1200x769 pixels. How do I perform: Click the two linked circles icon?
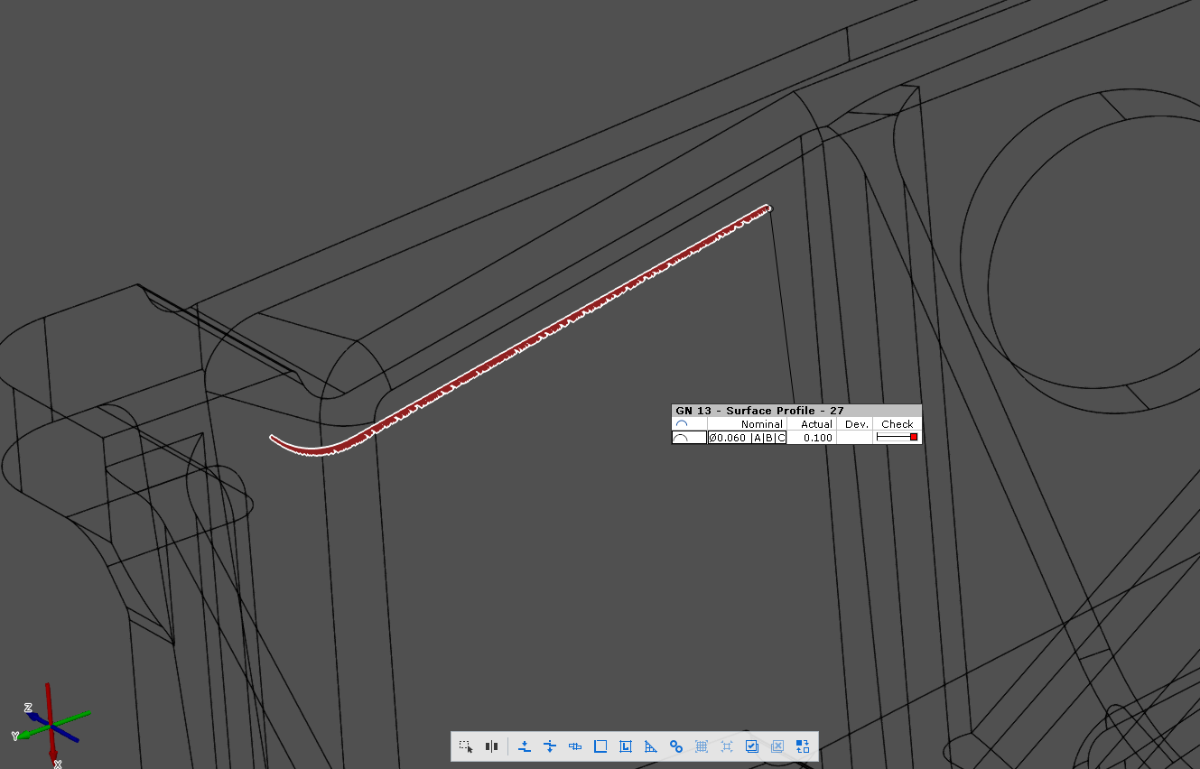point(676,746)
